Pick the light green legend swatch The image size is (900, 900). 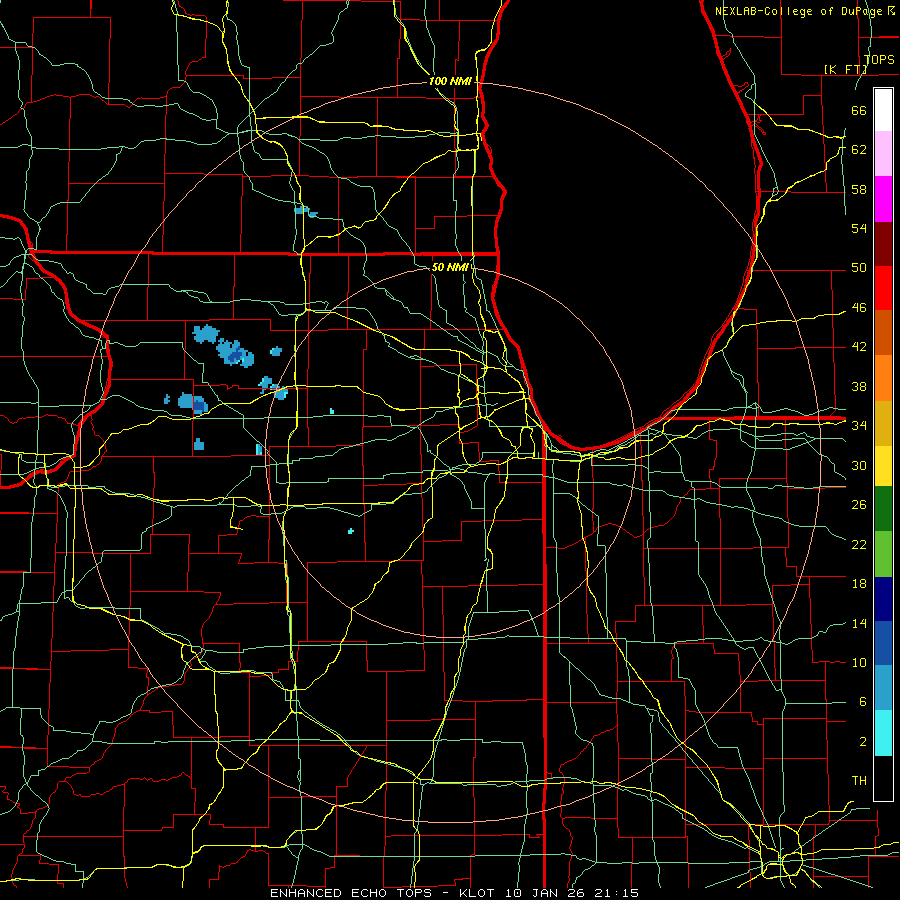pyautogui.click(x=883, y=554)
